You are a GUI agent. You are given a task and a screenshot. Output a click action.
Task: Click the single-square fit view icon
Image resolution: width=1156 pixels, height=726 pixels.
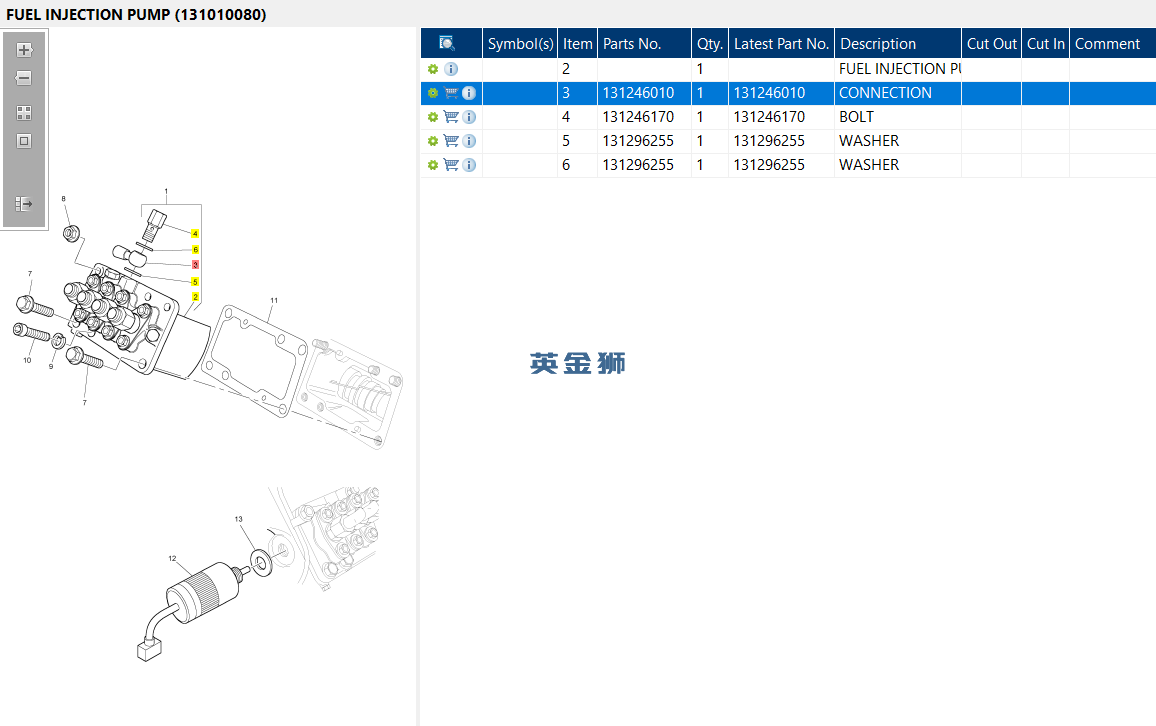click(24, 141)
